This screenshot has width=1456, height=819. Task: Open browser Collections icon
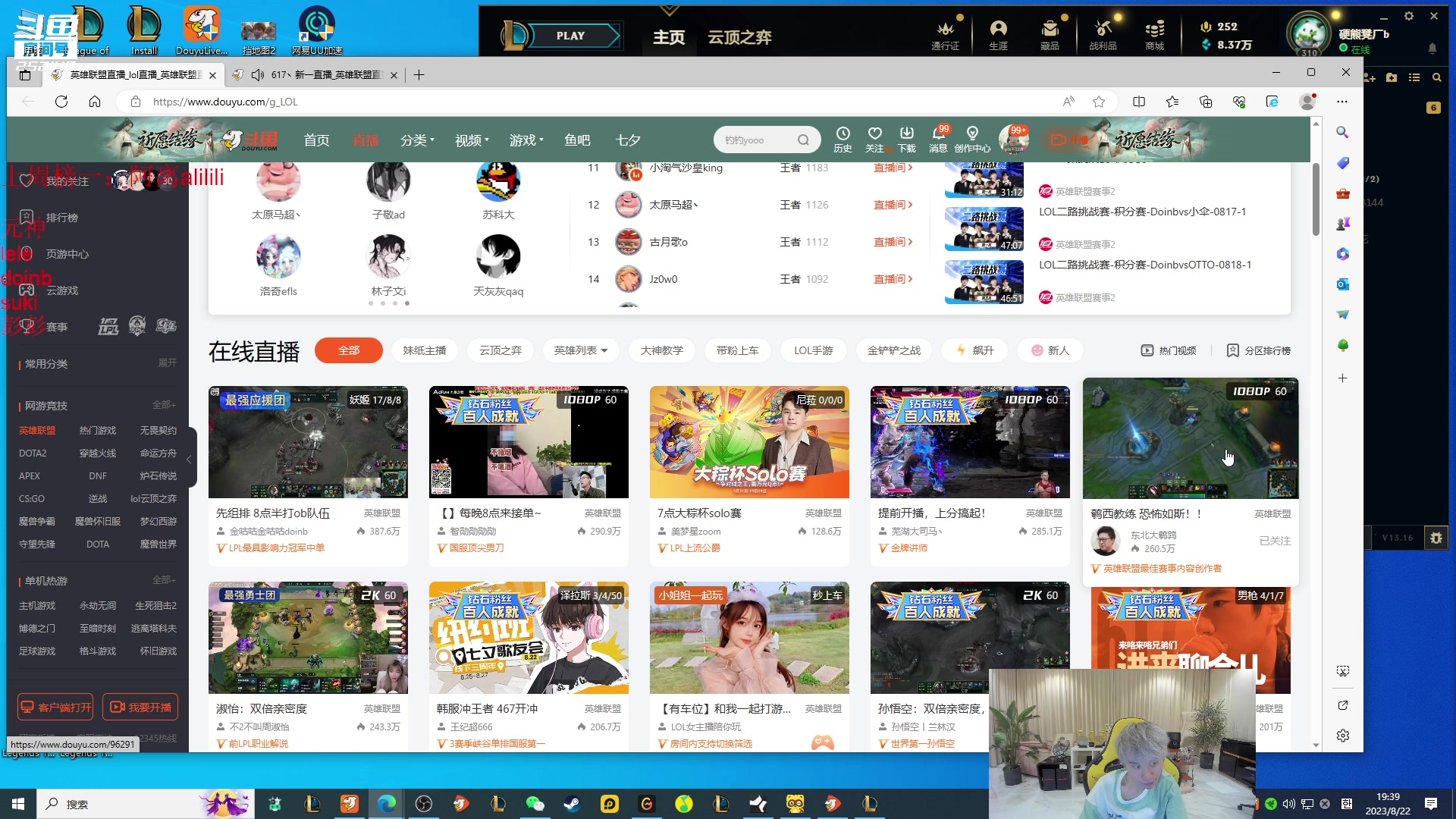point(1206,102)
